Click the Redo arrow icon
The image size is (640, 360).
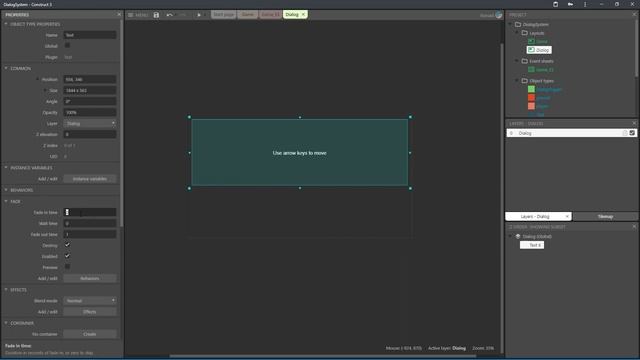click(183, 15)
